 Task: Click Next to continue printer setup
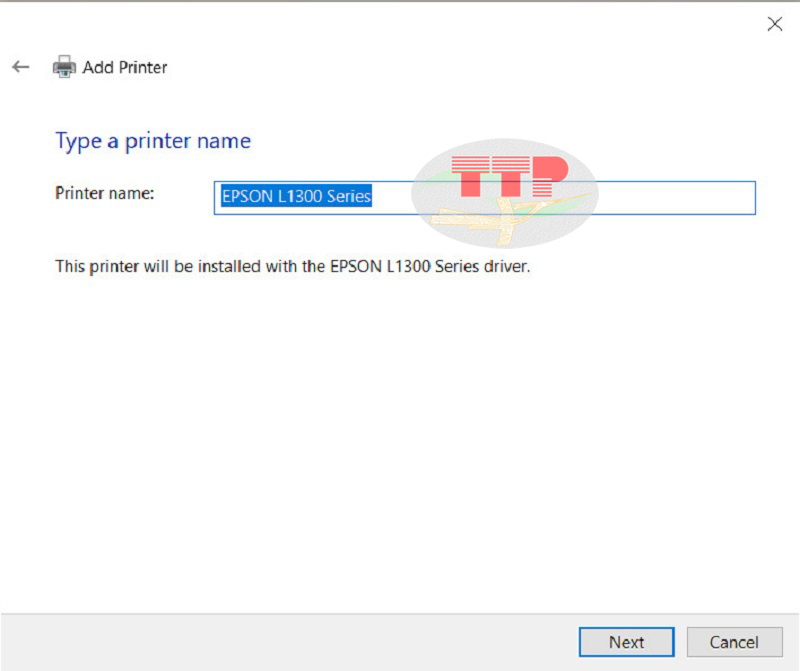(627, 642)
